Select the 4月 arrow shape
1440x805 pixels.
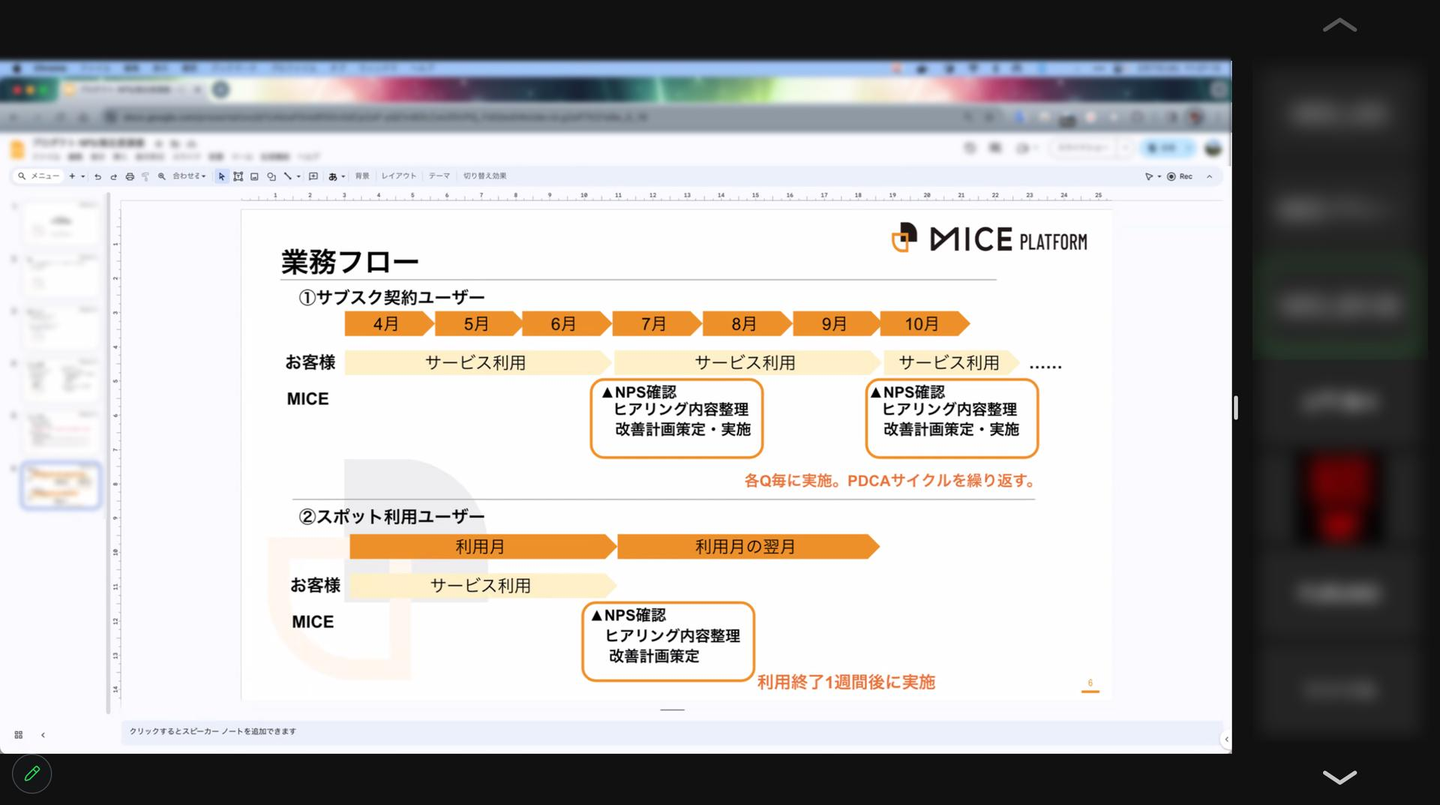click(x=390, y=324)
